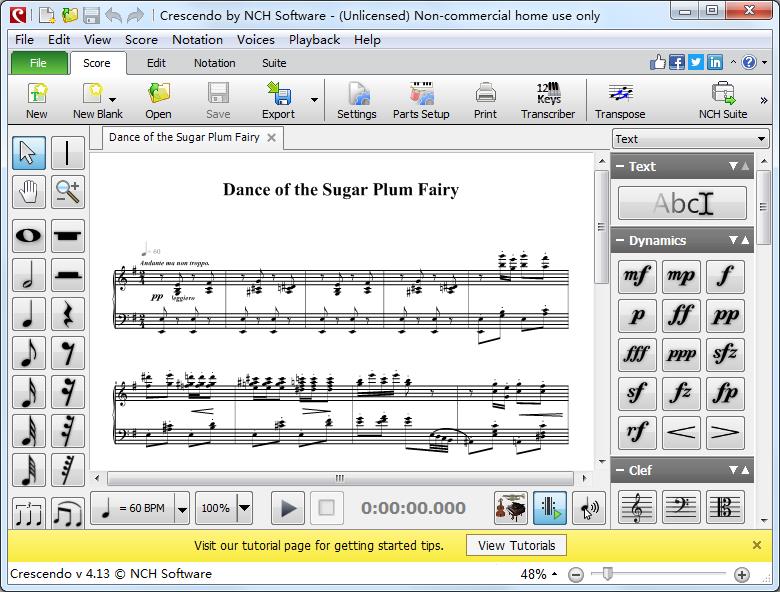Expand the 100% zoom dropdown
The height and width of the screenshot is (592, 780).
tap(243, 508)
